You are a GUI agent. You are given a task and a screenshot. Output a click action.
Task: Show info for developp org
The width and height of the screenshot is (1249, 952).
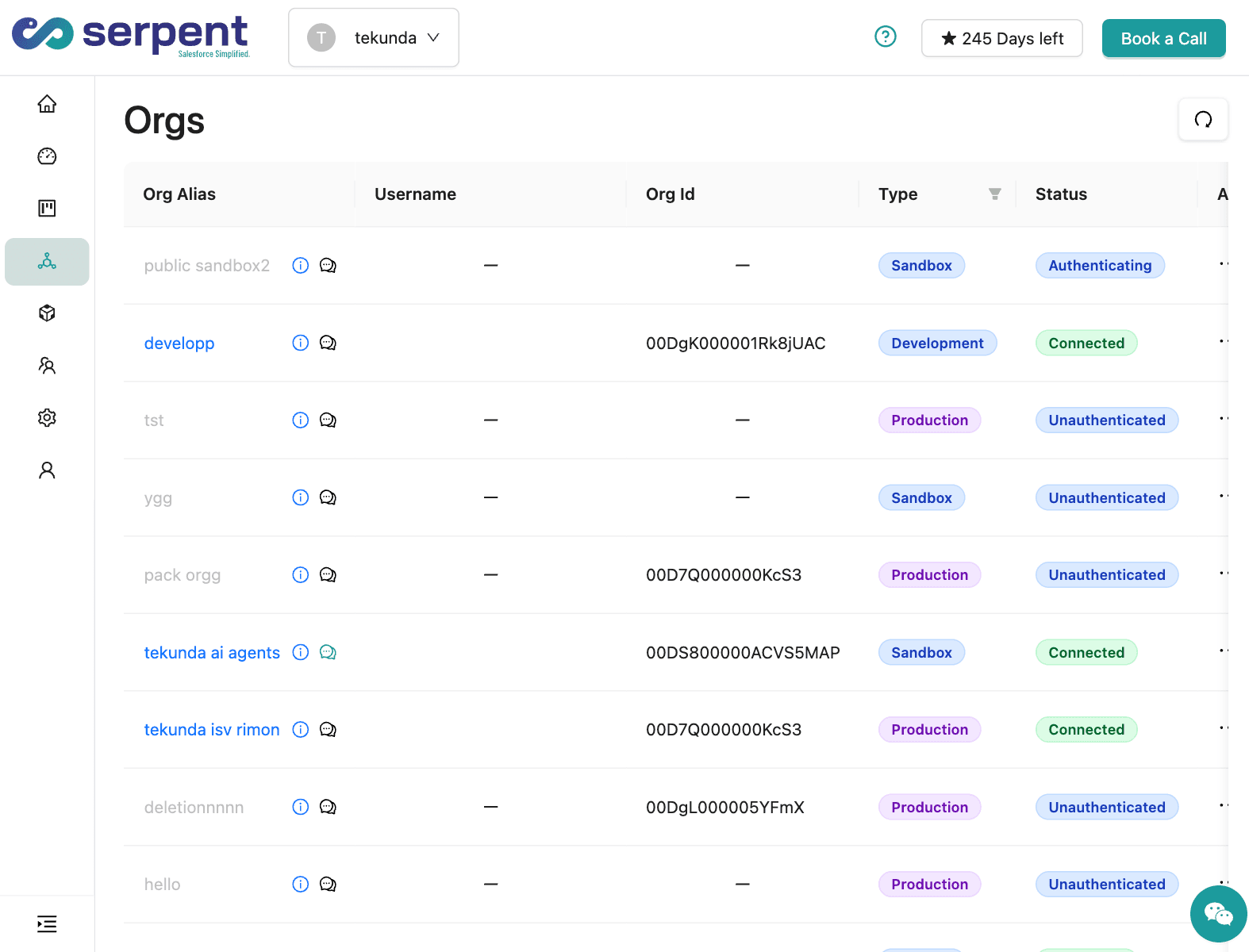[x=300, y=343]
